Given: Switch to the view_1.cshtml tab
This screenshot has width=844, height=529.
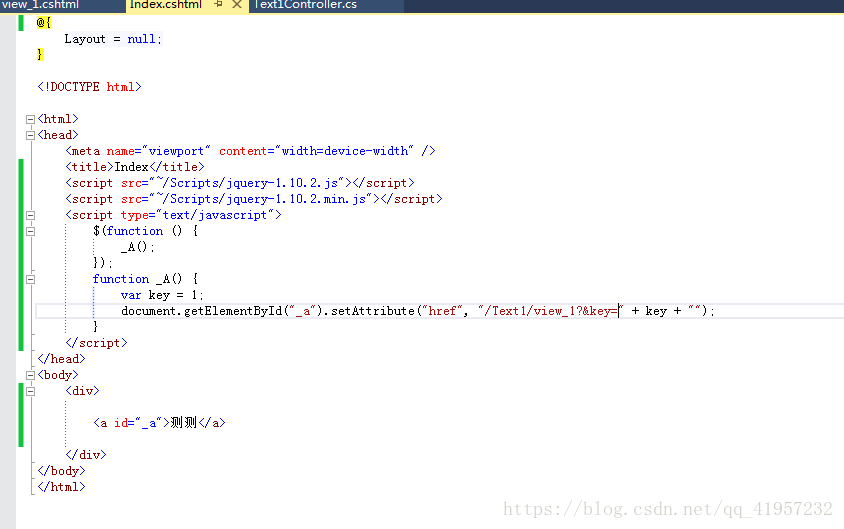Looking at the screenshot, I should pyautogui.click(x=40, y=5).
